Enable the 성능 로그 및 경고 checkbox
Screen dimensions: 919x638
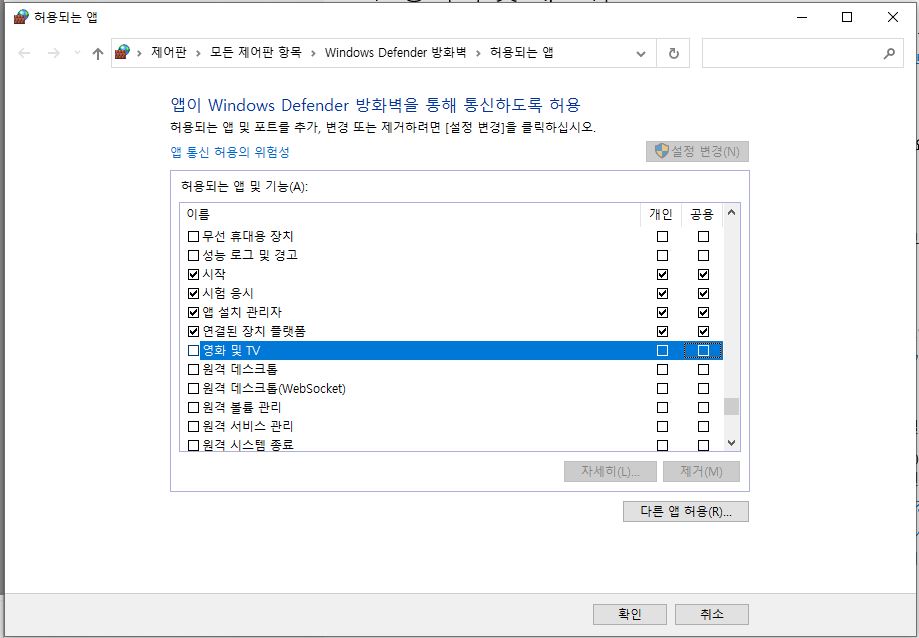tap(193, 255)
